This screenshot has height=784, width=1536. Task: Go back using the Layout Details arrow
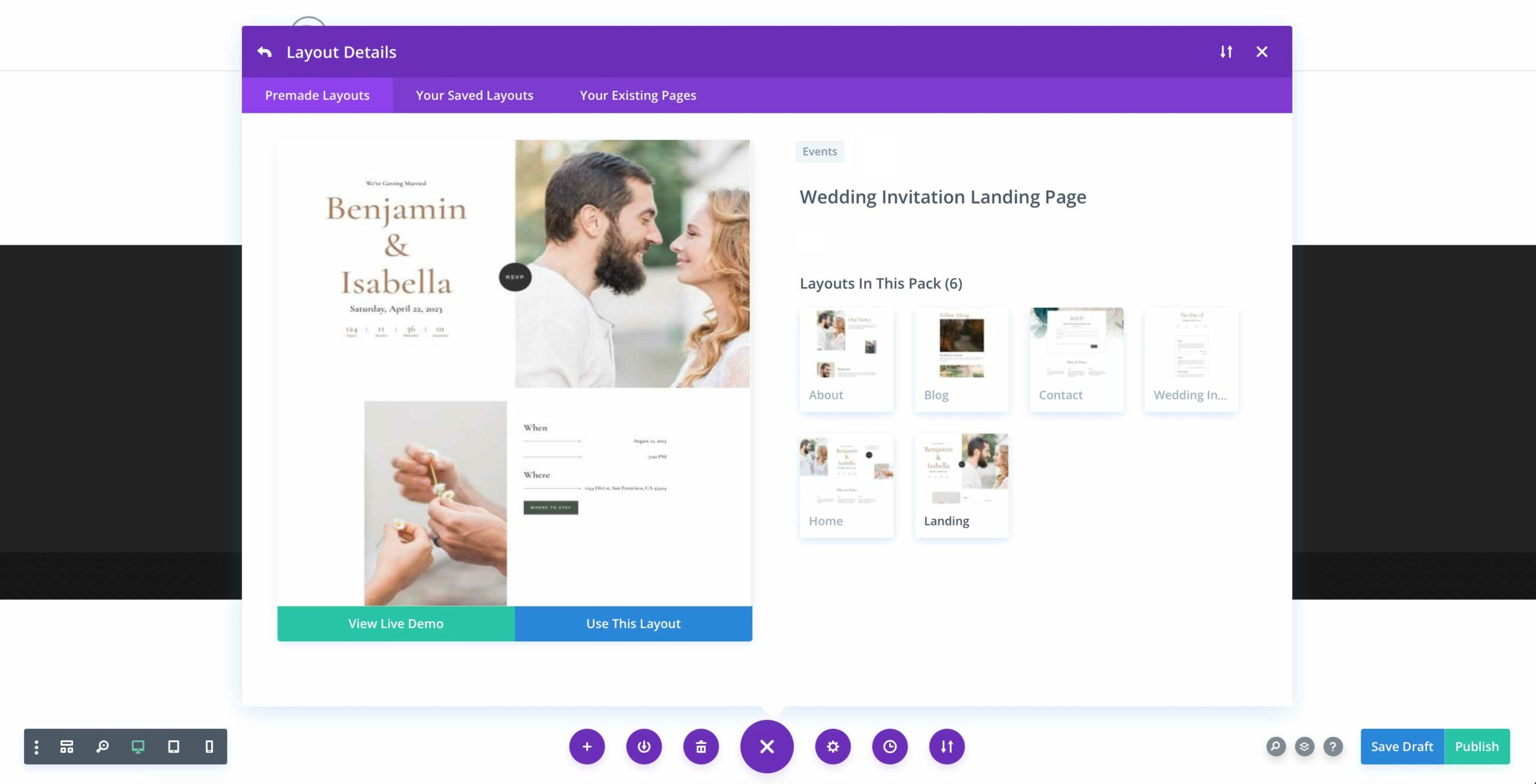(x=264, y=52)
